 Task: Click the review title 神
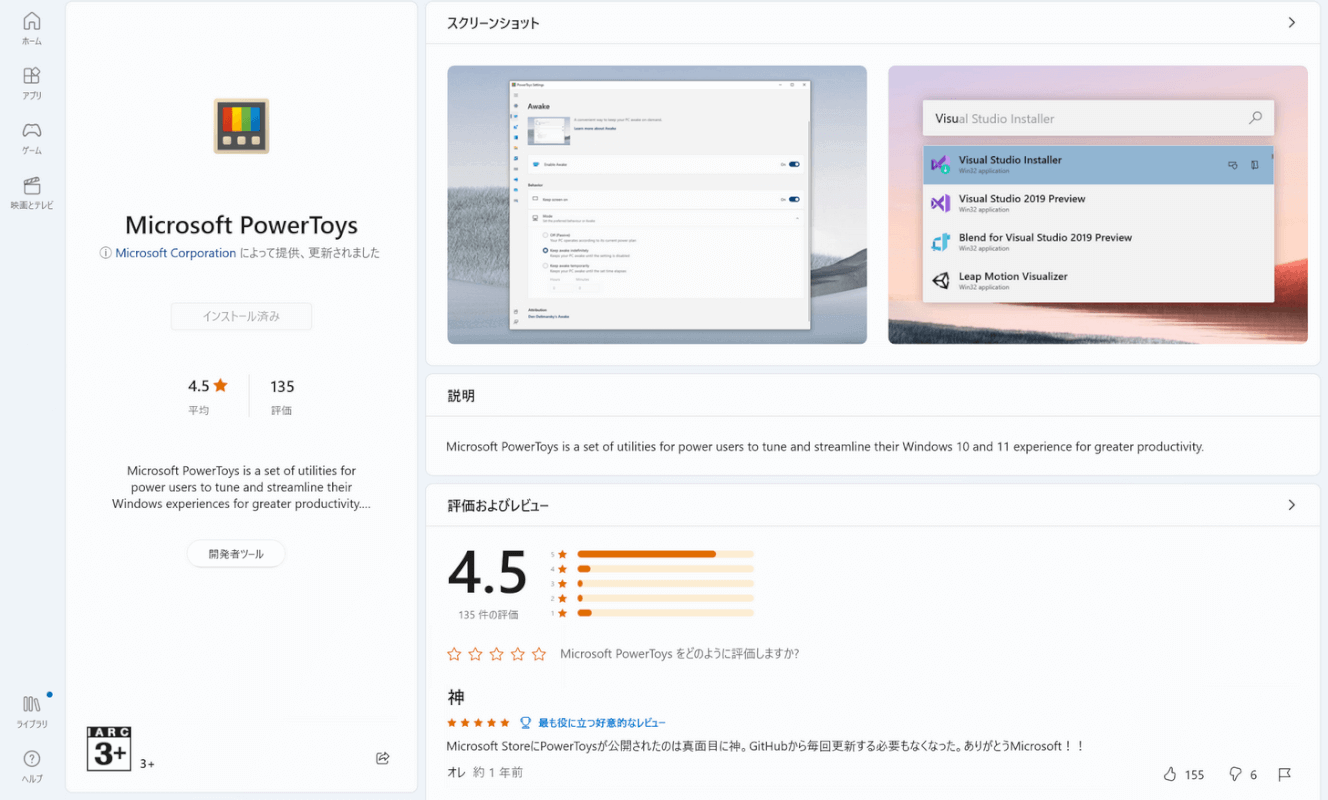coord(456,697)
